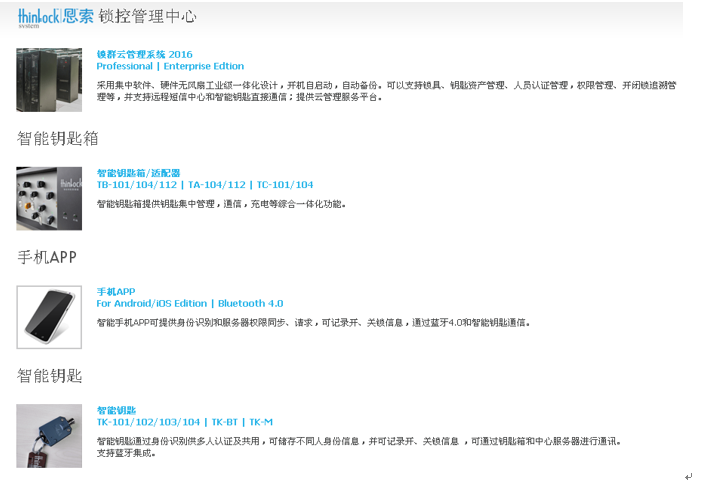The width and height of the screenshot is (705, 485).
Task: Open the 智能钥匙箱/适配器 product link
Action: click(138, 173)
